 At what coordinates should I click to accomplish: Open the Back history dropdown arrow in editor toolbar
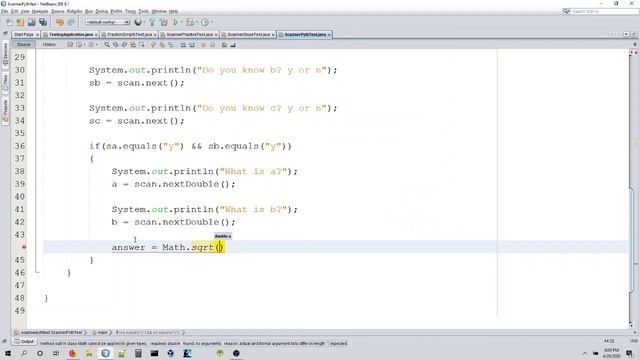point(84,44)
